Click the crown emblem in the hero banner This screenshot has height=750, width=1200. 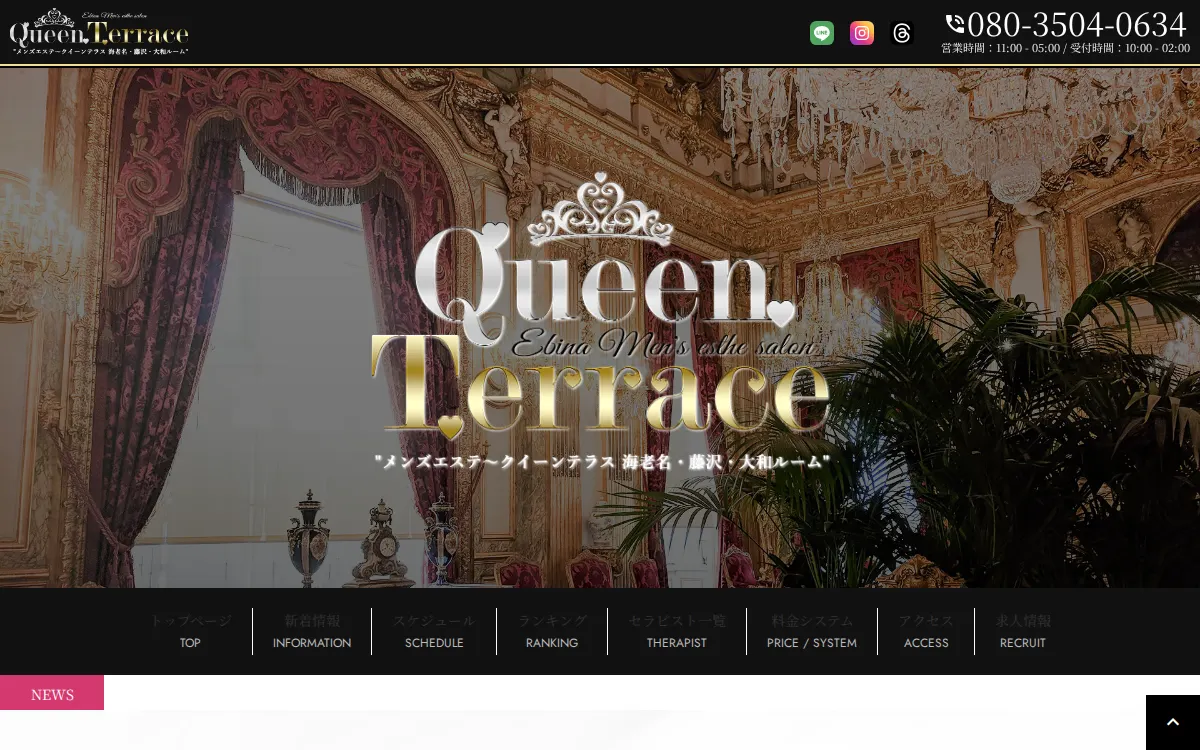[x=600, y=210]
